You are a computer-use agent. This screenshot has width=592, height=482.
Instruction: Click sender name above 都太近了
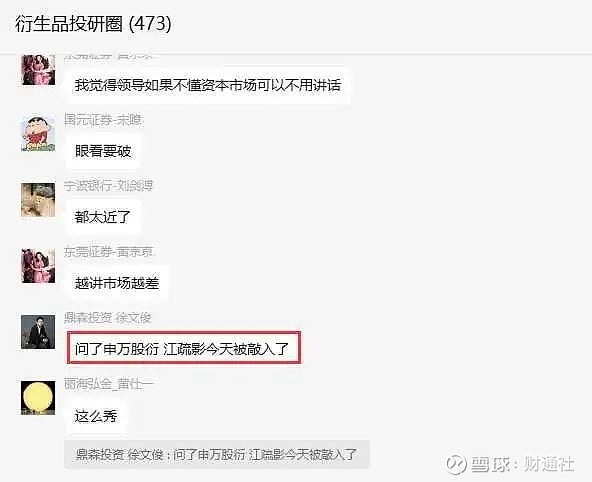(108, 186)
